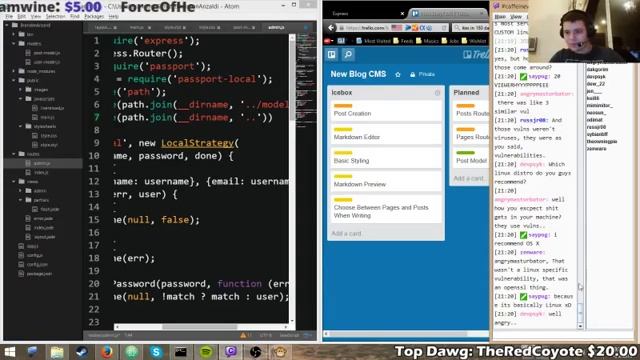Open the Jobs bookmarks folder
The height and width of the screenshot is (360, 640).
pyautogui.click(x=450, y=41)
